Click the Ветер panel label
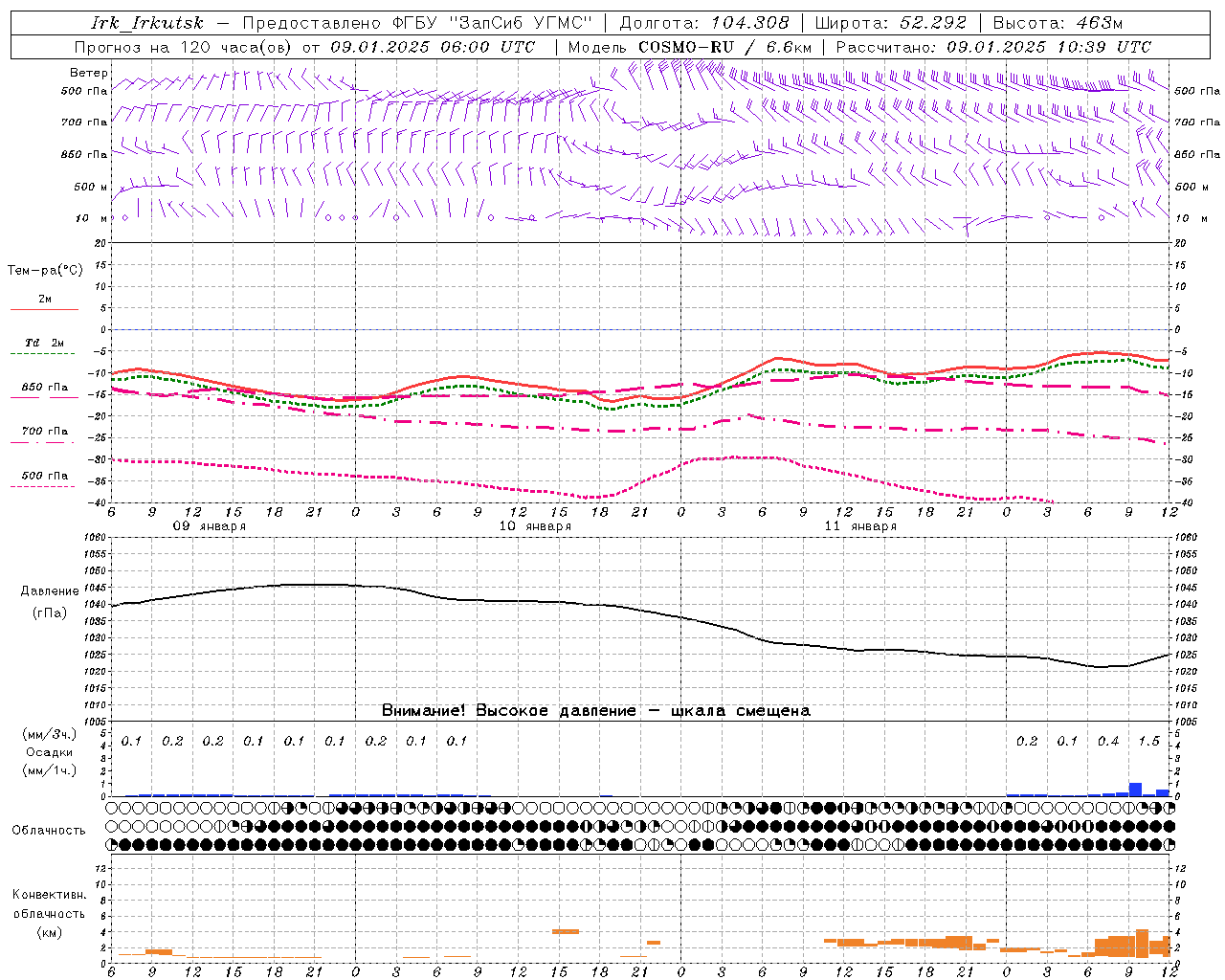The width and height of the screenshot is (1225, 980). (x=89, y=73)
